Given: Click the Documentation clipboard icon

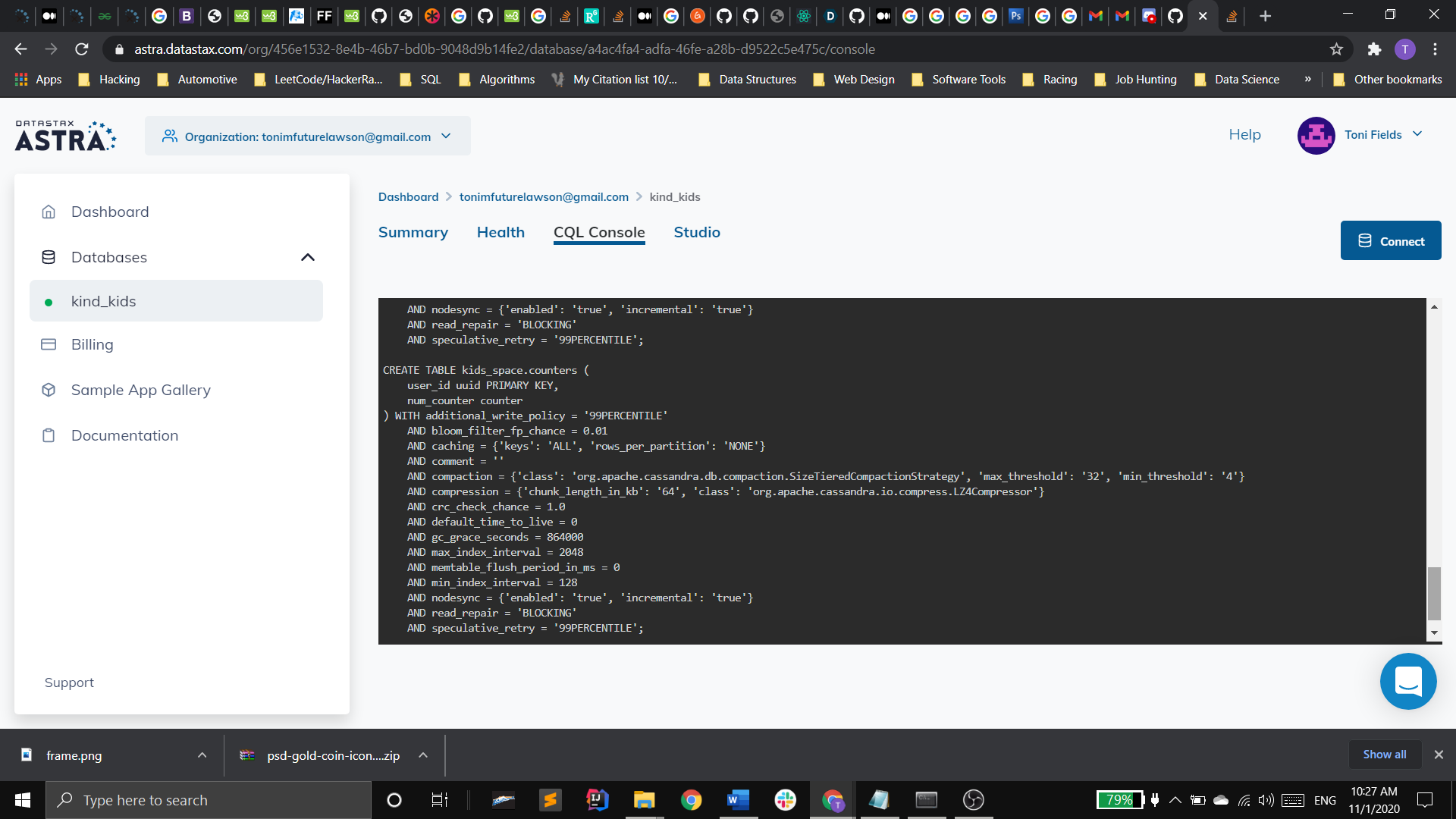Looking at the screenshot, I should (x=49, y=435).
